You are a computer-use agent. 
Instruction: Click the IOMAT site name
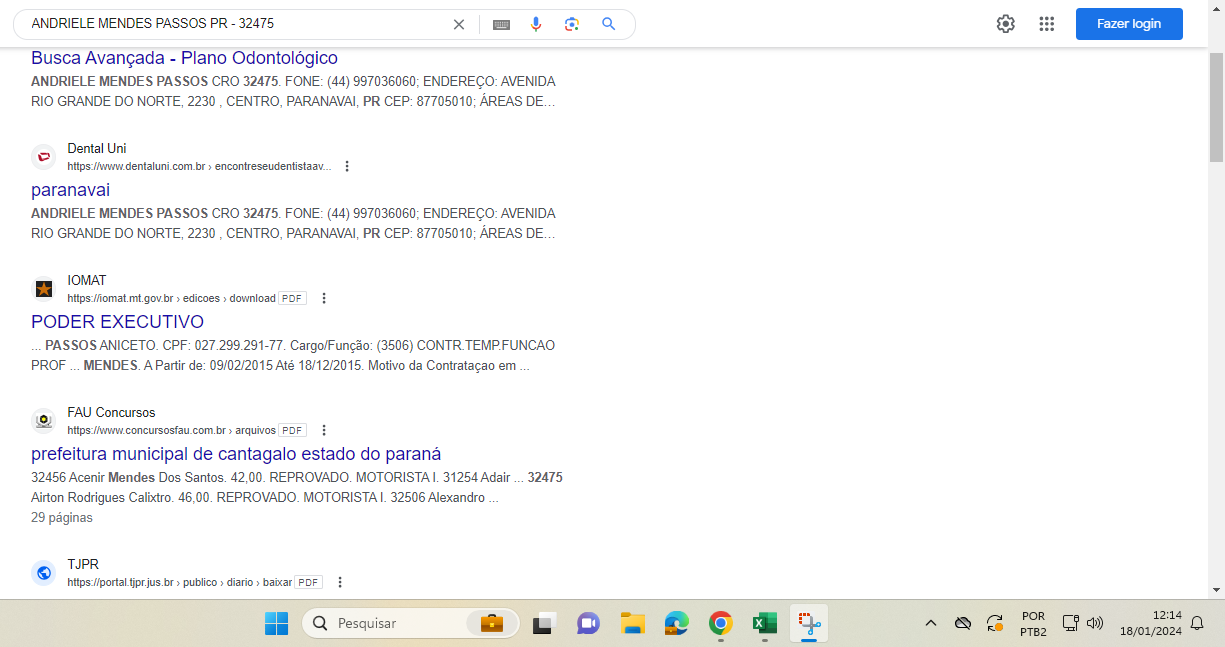87,280
